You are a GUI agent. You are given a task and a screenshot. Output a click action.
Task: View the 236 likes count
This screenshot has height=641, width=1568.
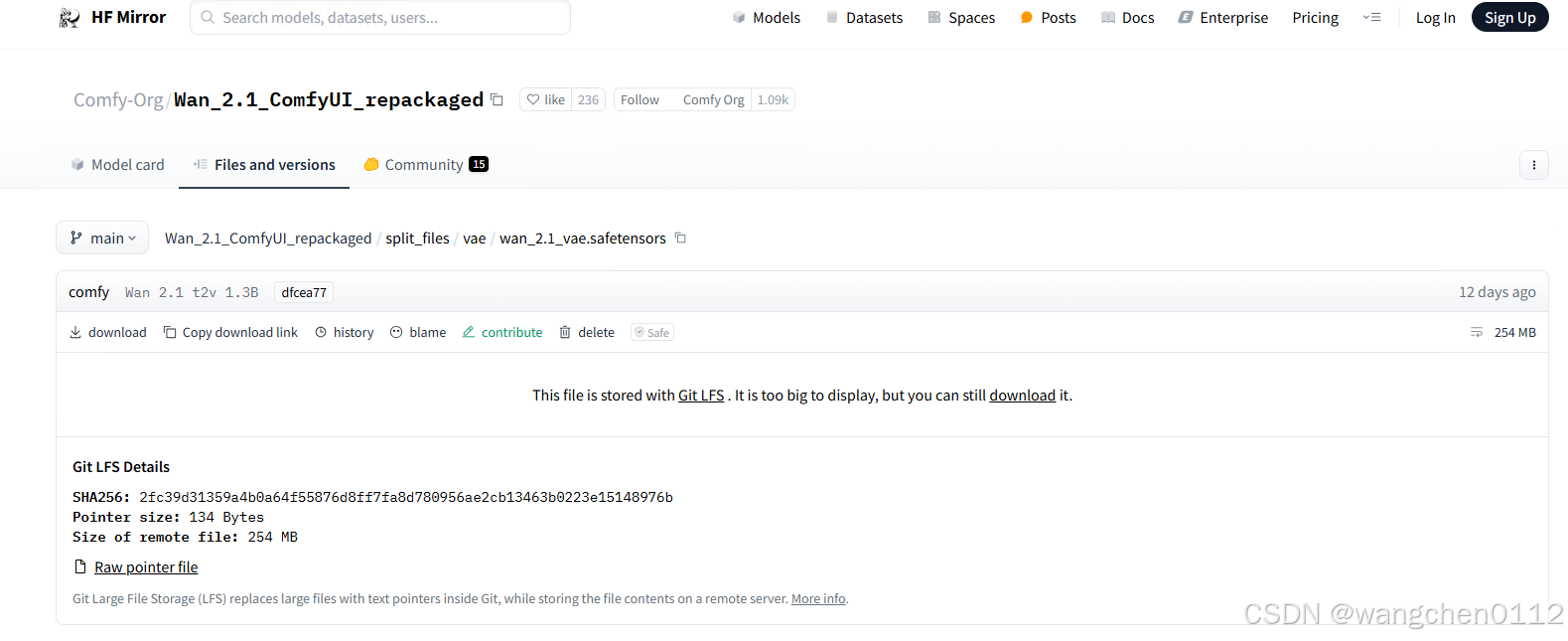(588, 99)
